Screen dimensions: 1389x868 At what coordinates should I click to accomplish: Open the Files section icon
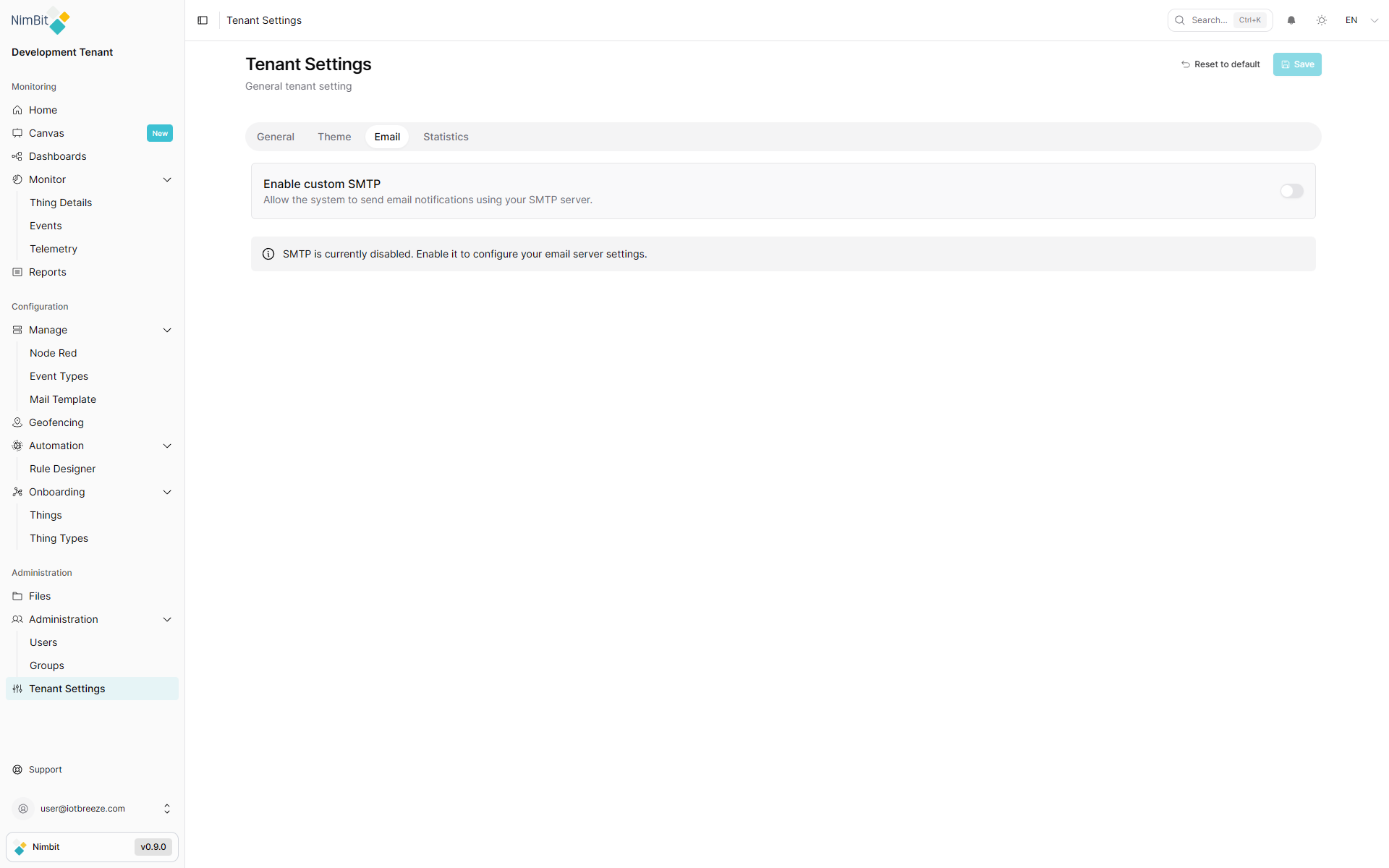pyautogui.click(x=17, y=596)
